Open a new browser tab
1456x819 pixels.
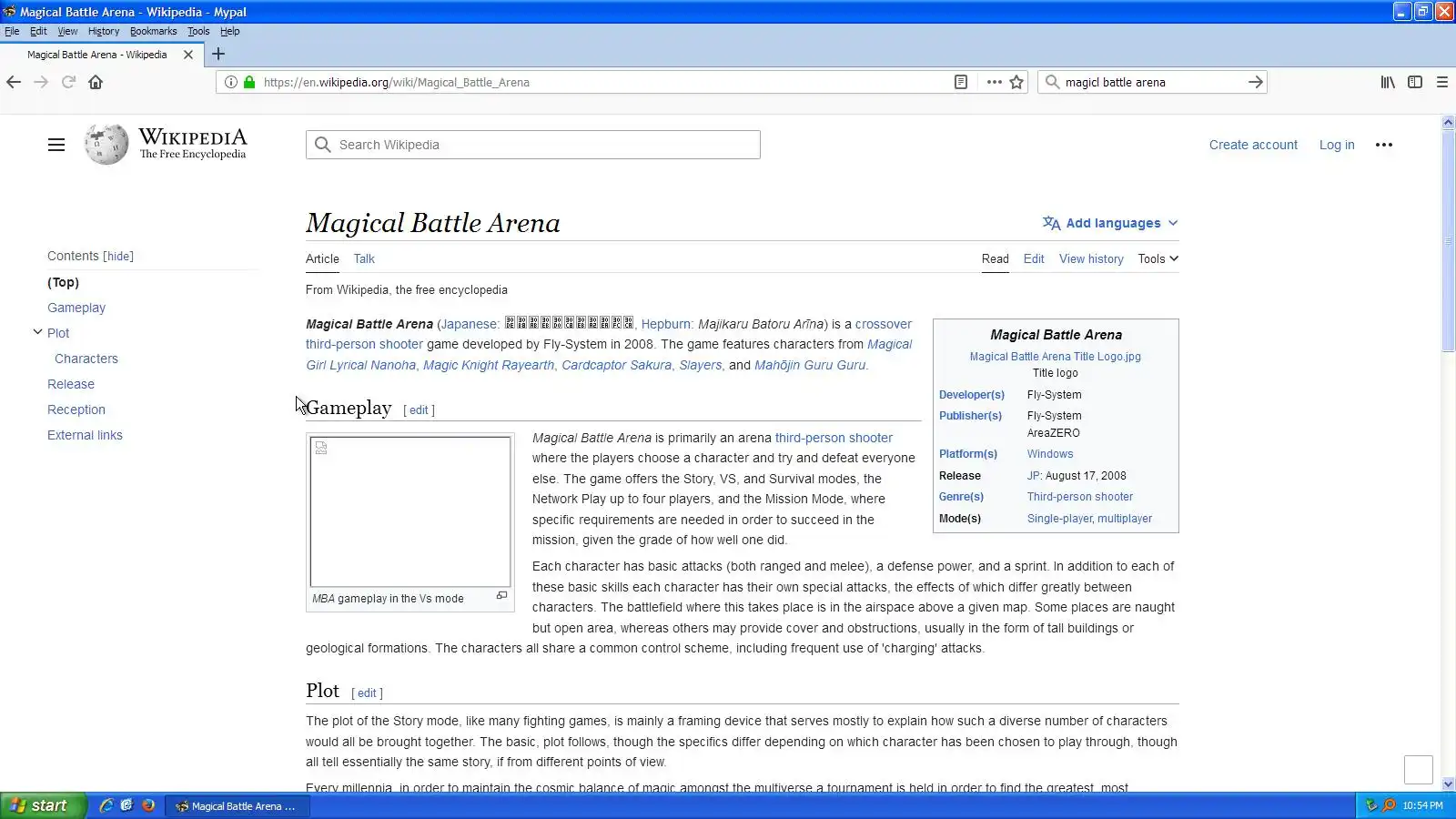(x=218, y=55)
